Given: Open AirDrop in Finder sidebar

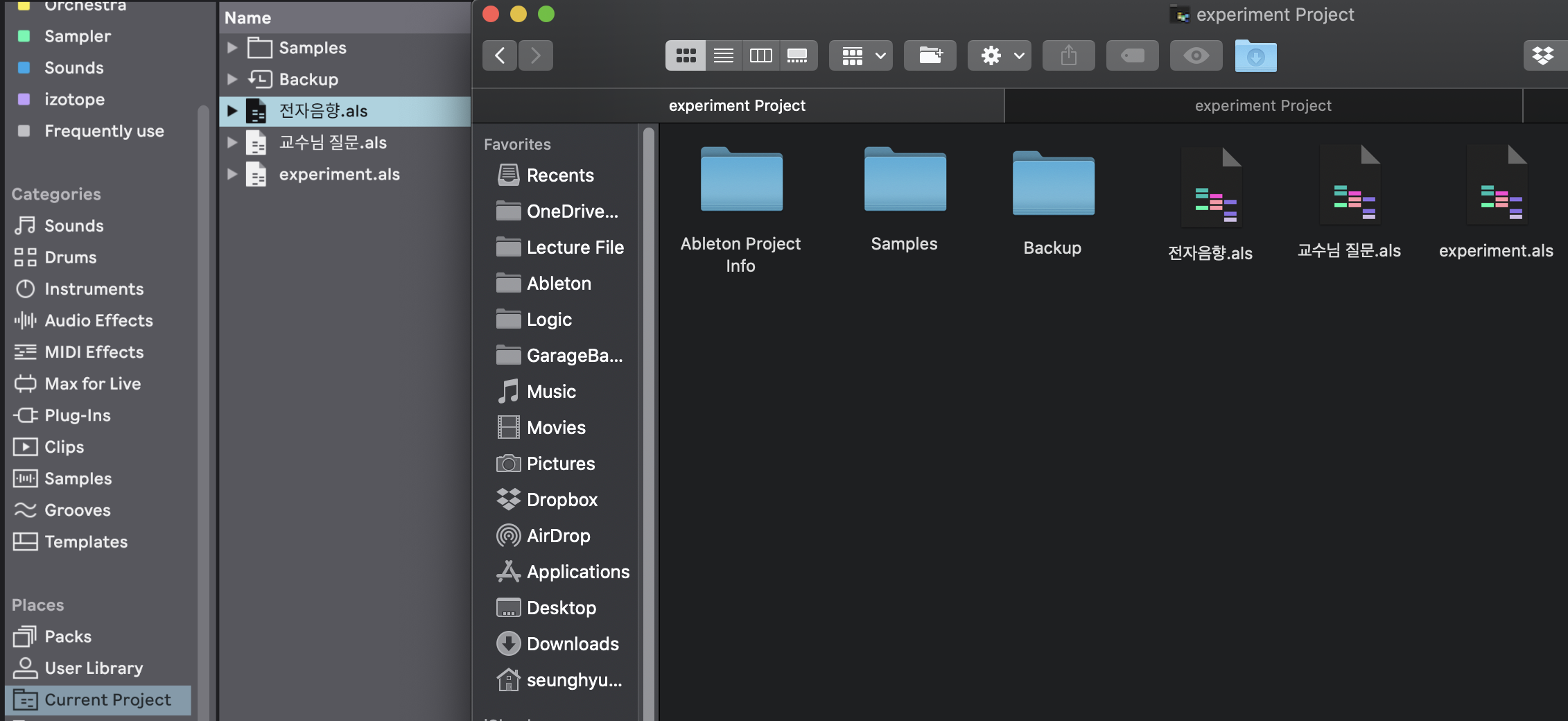Looking at the screenshot, I should click(x=543, y=536).
